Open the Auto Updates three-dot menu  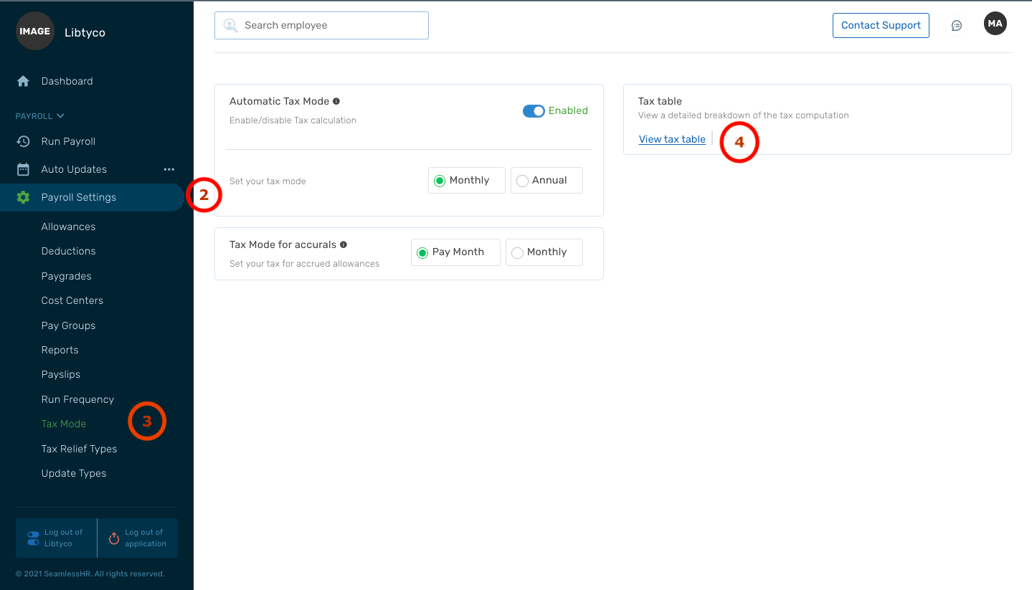click(x=169, y=169)
